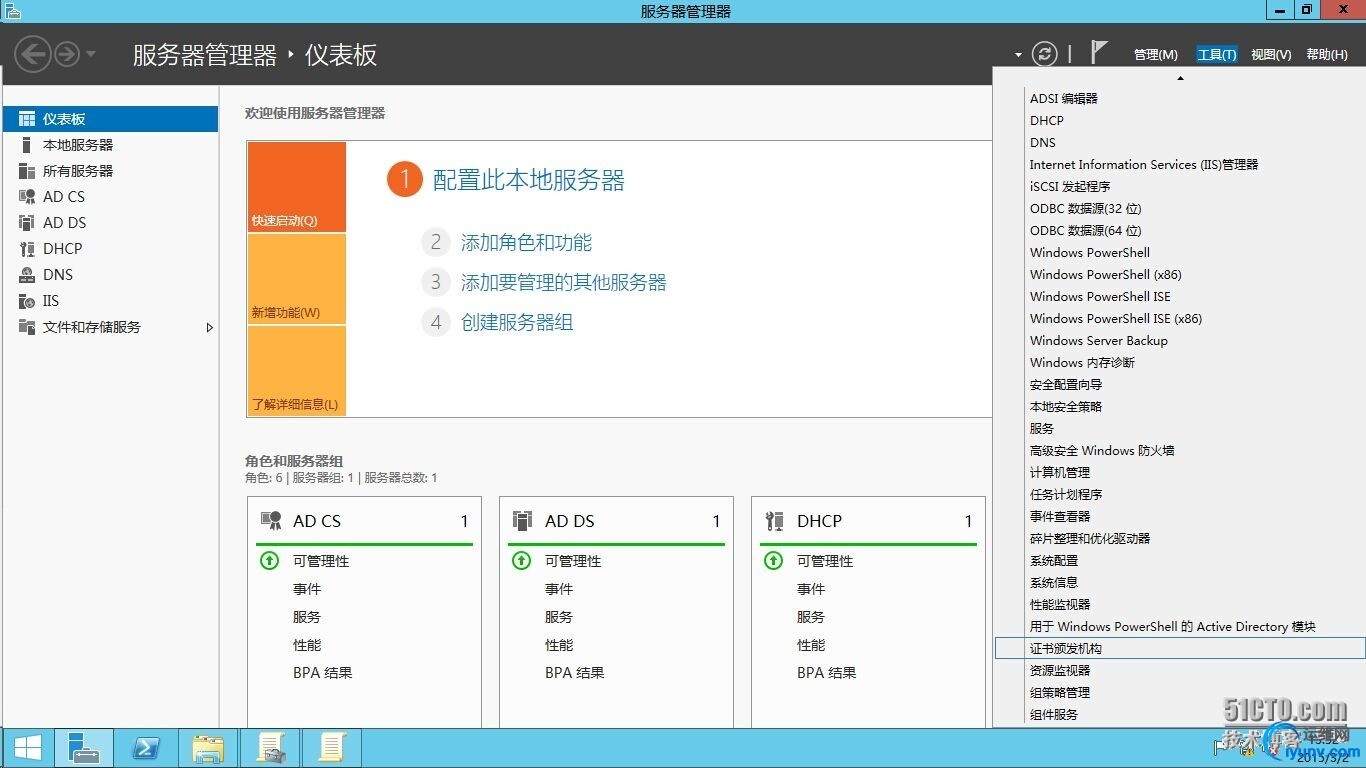Select 仪表板 icon in sidebar
Viewport: 1366px width, 768px height.
pyautogui.click(x=27, y=119)
